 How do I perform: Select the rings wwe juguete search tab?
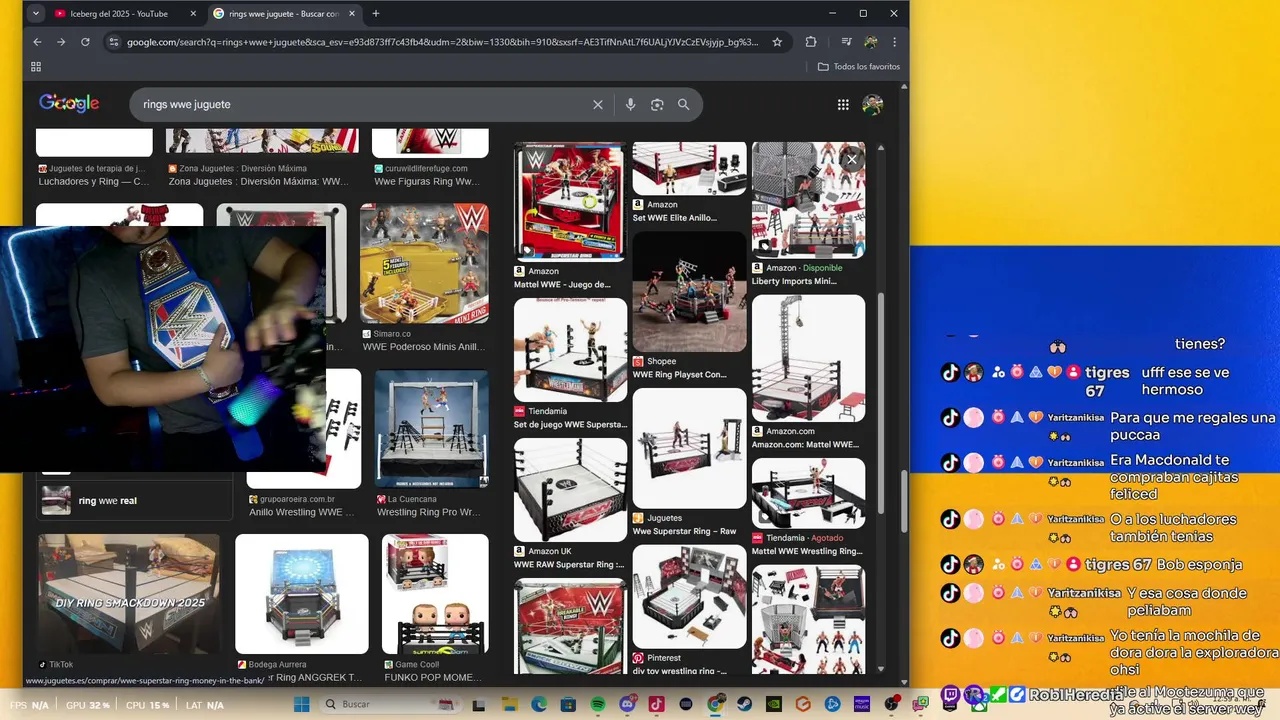pyautogui.click(x=284, y=14)
